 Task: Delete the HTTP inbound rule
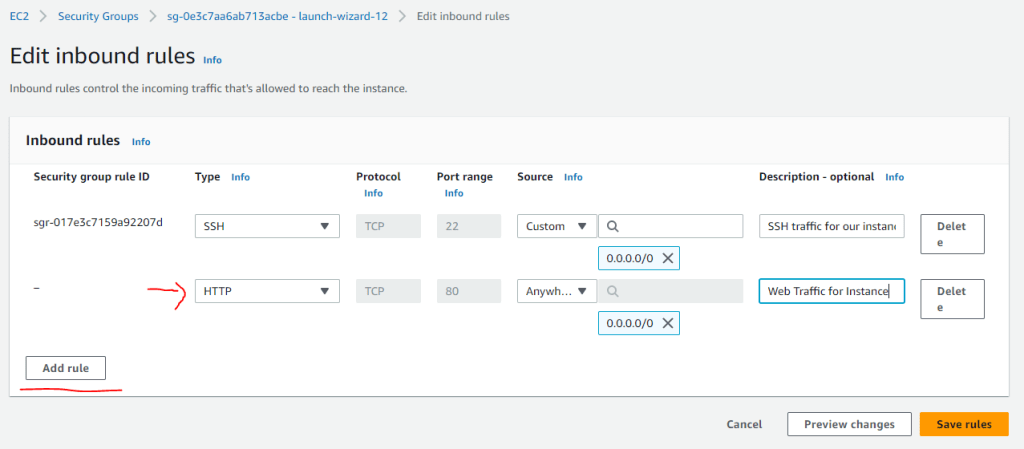(952, 299)
